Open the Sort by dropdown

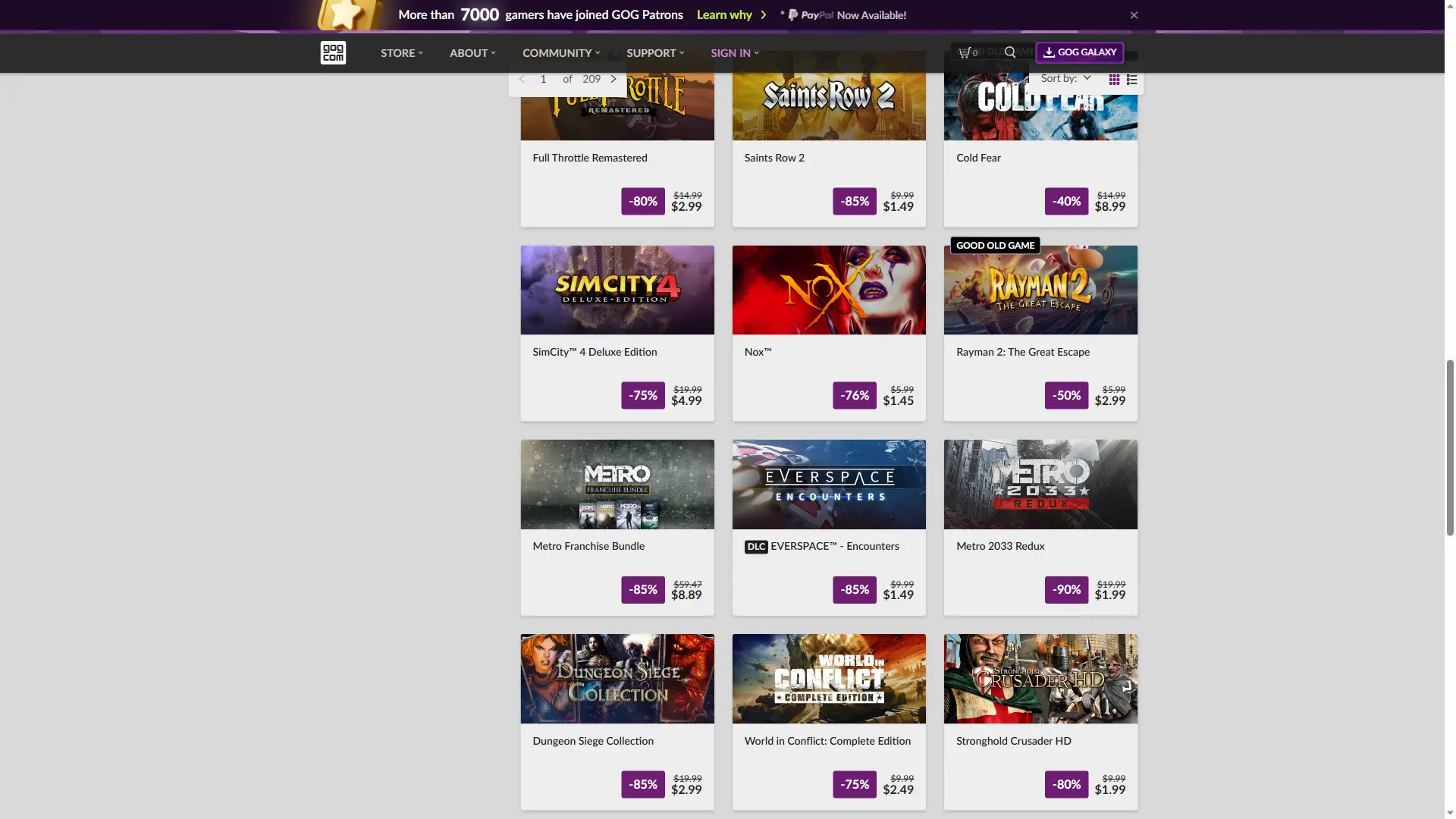1065,78
